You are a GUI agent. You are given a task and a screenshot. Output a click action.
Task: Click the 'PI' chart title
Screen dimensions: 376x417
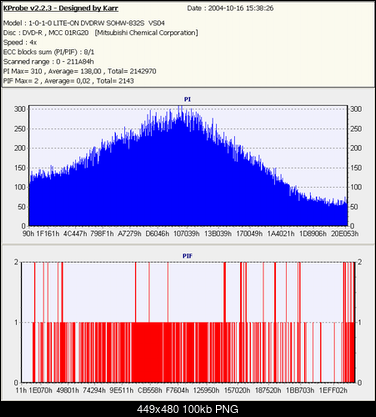[x=187, y=99]
